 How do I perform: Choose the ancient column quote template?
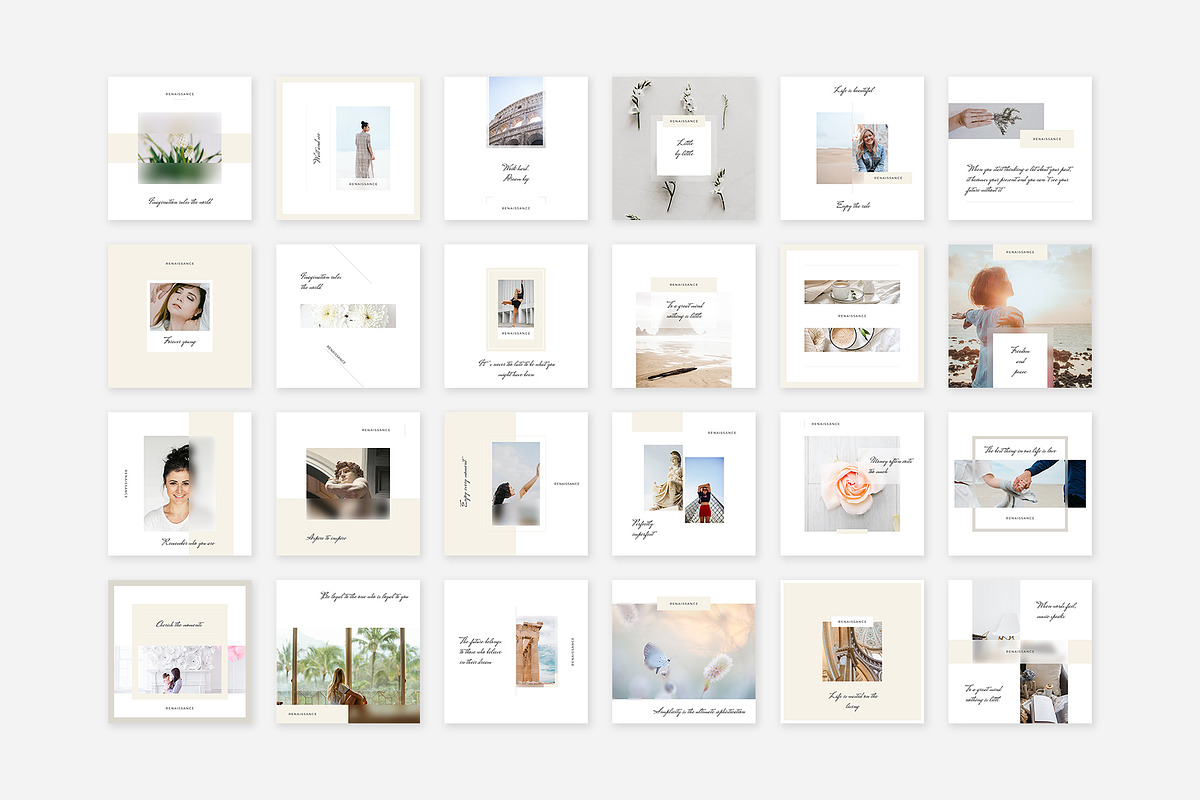516,652
